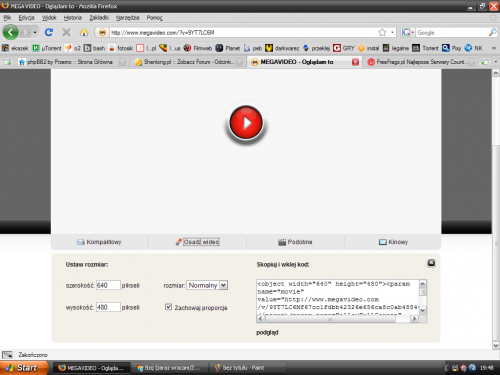The width and height of the screenshot is (500, 375).
Task: Open the Plik menu
Action: click(7, 18)
